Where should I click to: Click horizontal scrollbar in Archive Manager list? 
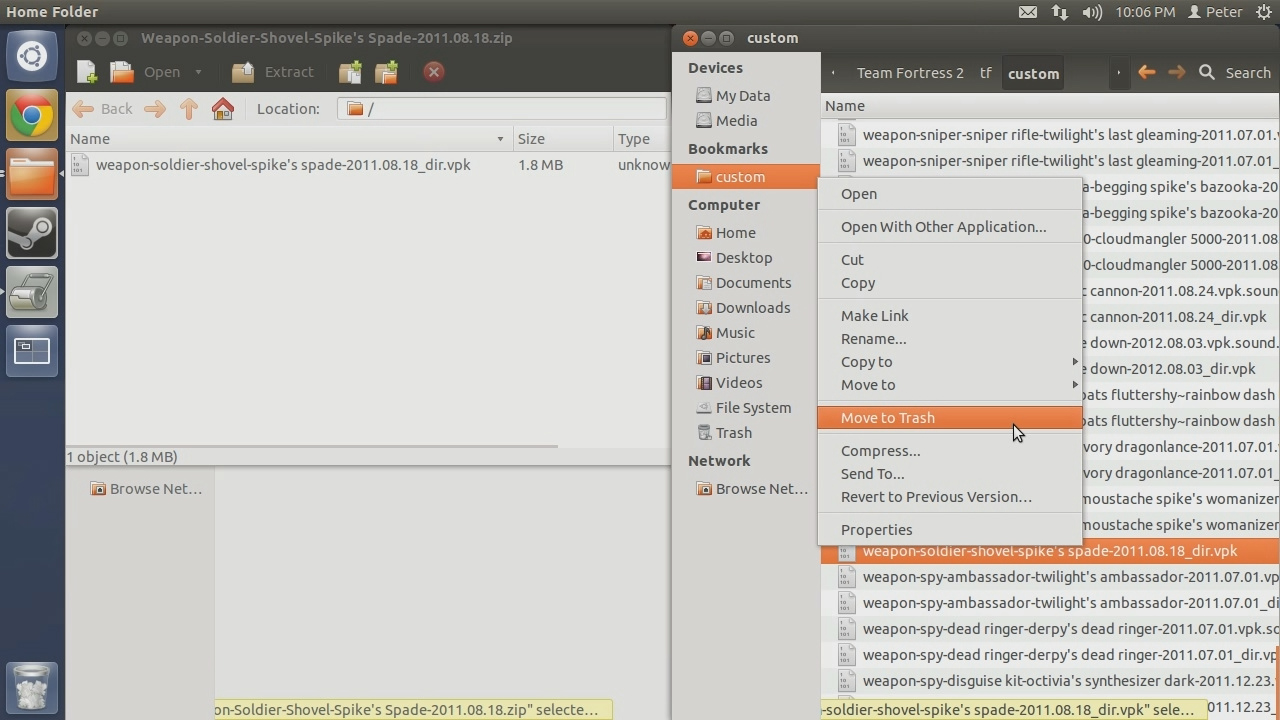[x=312, y=445]
